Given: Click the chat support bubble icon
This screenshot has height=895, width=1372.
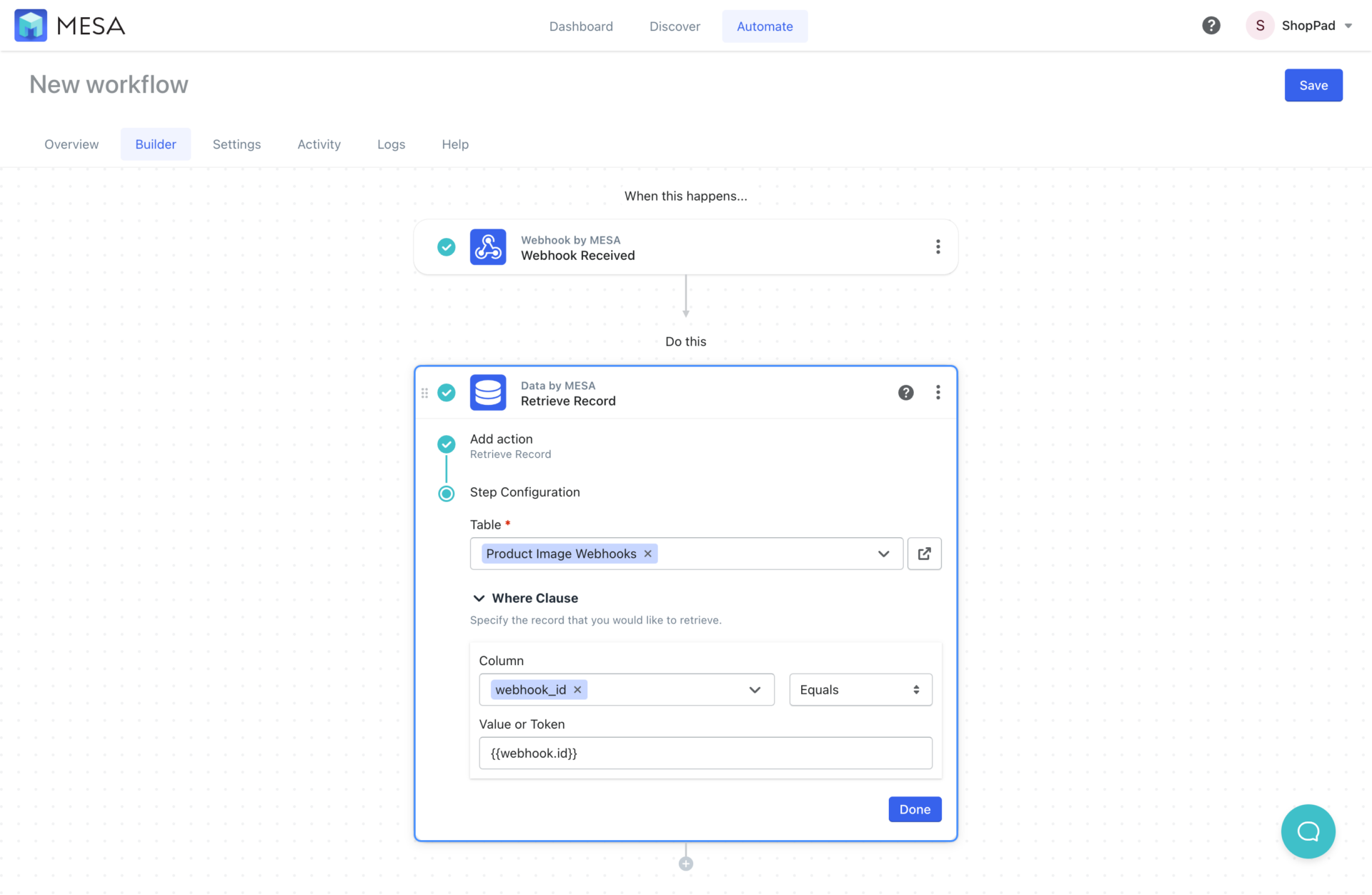Looking at the screenshot, I should click(x=1308, y=831).
